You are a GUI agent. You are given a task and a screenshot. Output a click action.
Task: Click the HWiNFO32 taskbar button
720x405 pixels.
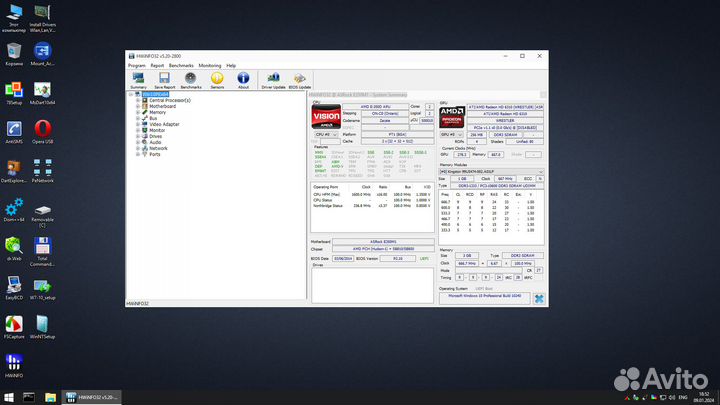click(91, 397)
